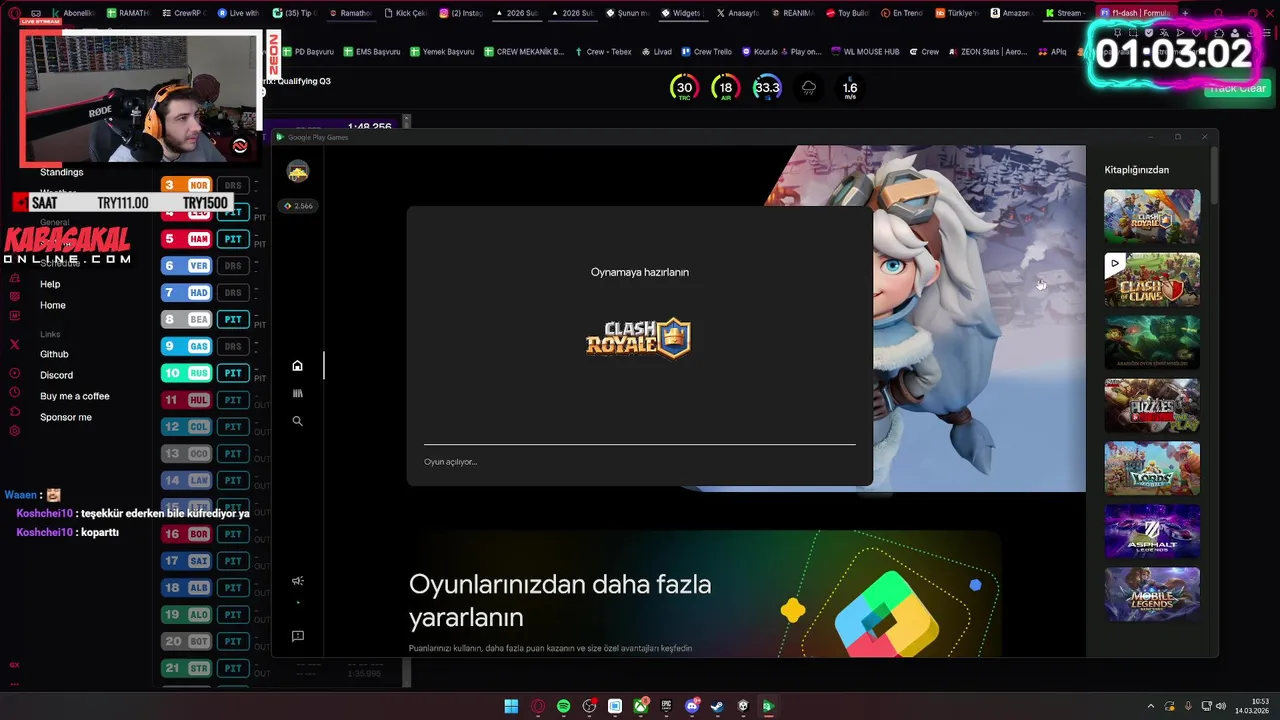Open the Windows Start button

pyautogui.click(x=511, y=706)
